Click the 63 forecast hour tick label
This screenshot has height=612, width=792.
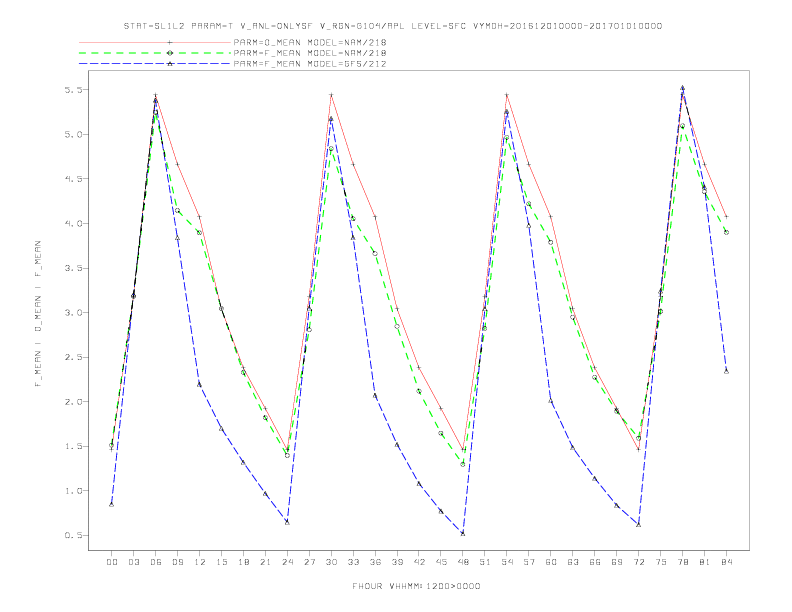coord(573,562)
